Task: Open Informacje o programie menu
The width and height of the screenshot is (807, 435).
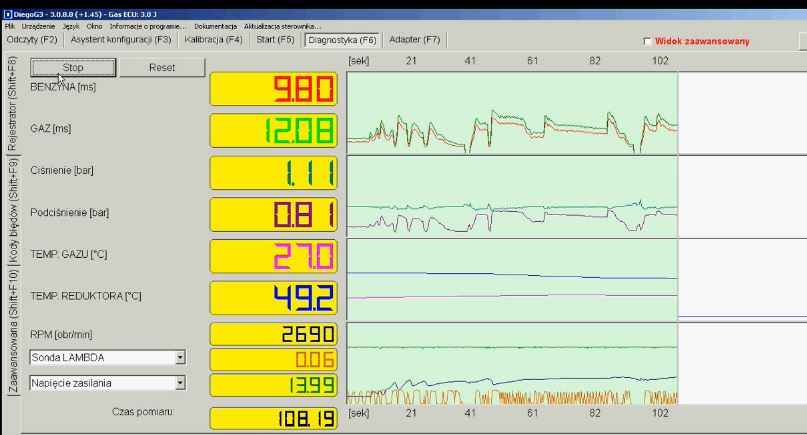Action: pos(148,26)
